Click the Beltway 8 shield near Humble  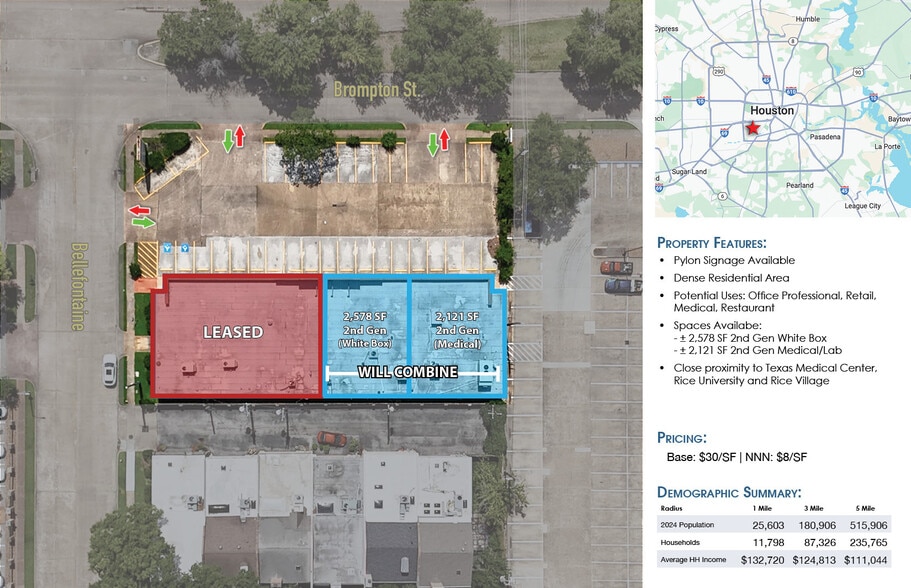point(792,41)
